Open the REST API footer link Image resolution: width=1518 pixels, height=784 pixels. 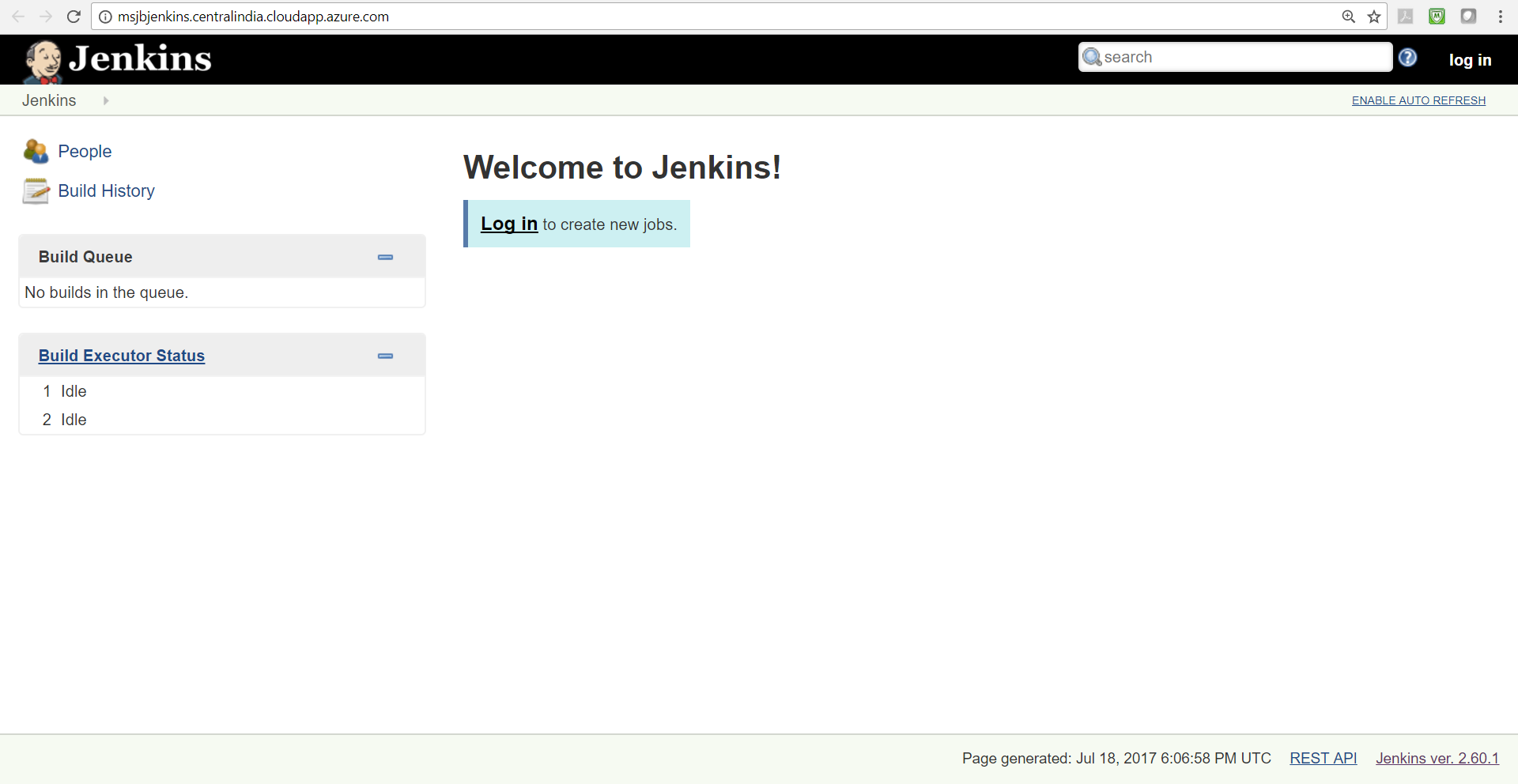pyautogui.click(x=1323, y=758)
